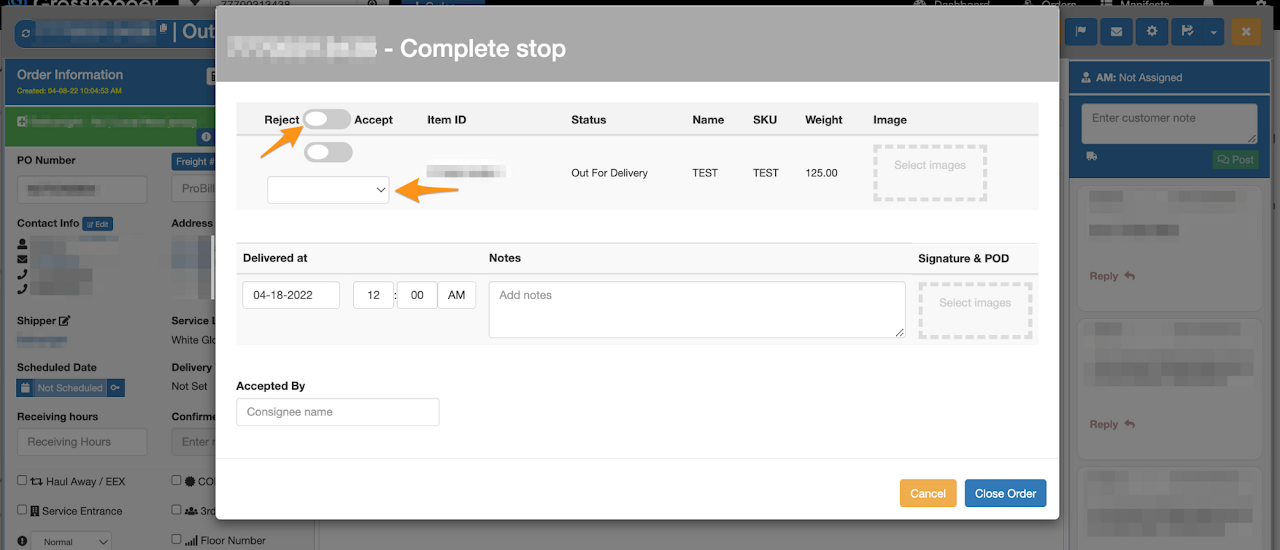Viewport: 1280px width, 550px height.
Task: Click the Freight # tab button
Action: click(193, 161)
